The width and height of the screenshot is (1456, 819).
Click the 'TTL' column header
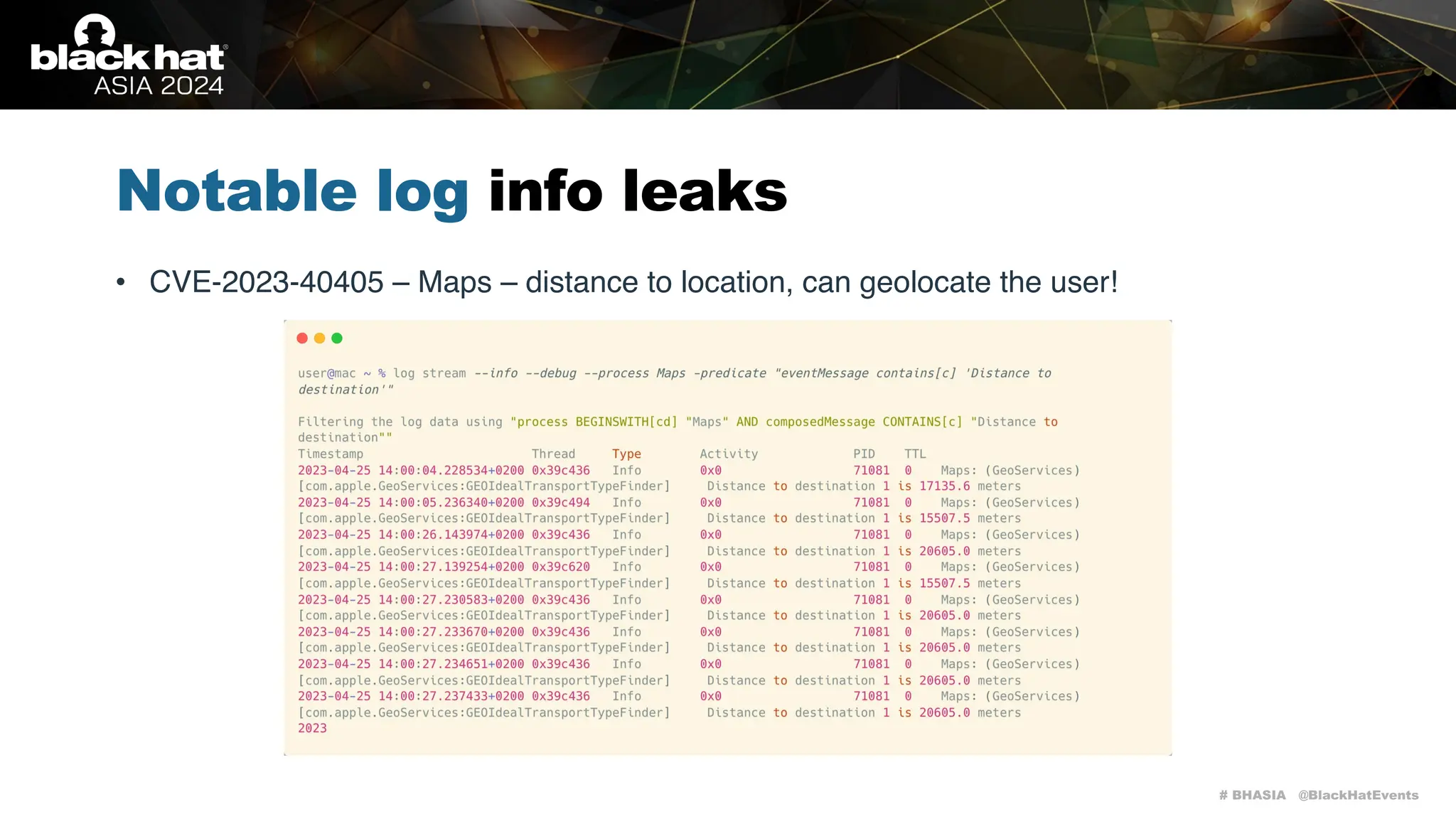click(x=915, y=454)
